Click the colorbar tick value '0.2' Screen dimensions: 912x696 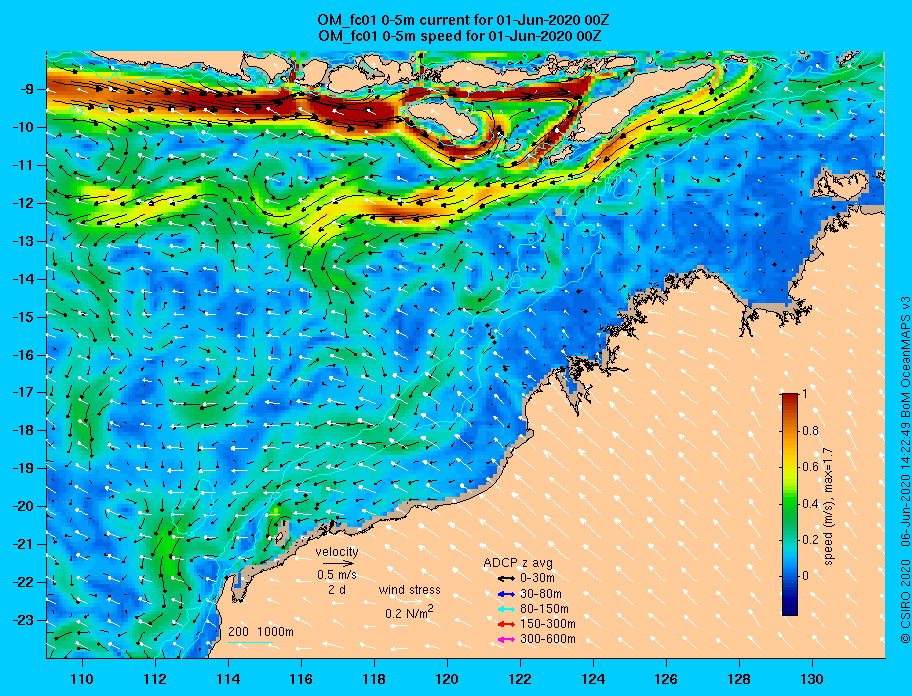coord(811,540)
